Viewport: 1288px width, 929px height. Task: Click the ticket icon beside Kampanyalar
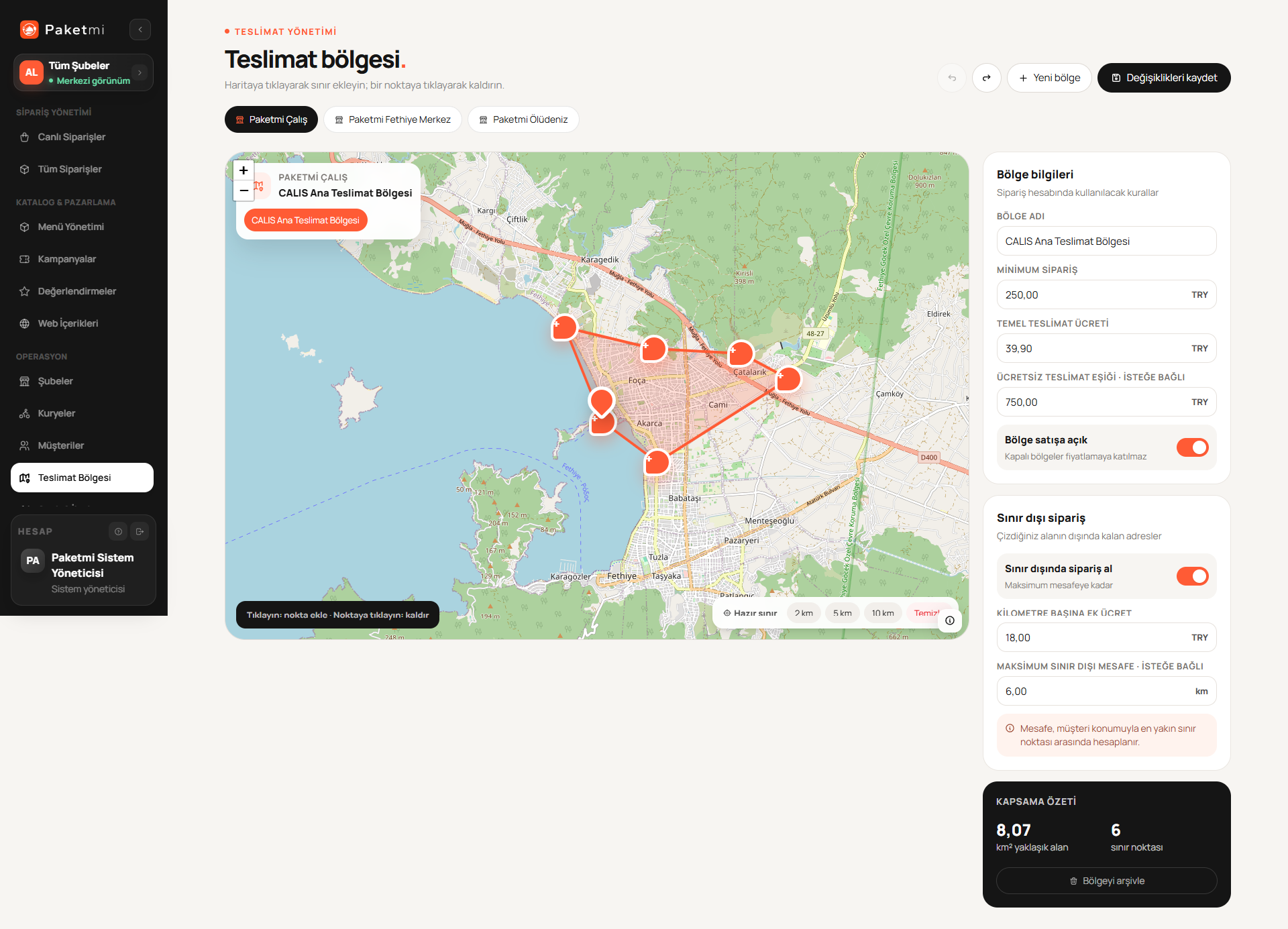point(25,259)
